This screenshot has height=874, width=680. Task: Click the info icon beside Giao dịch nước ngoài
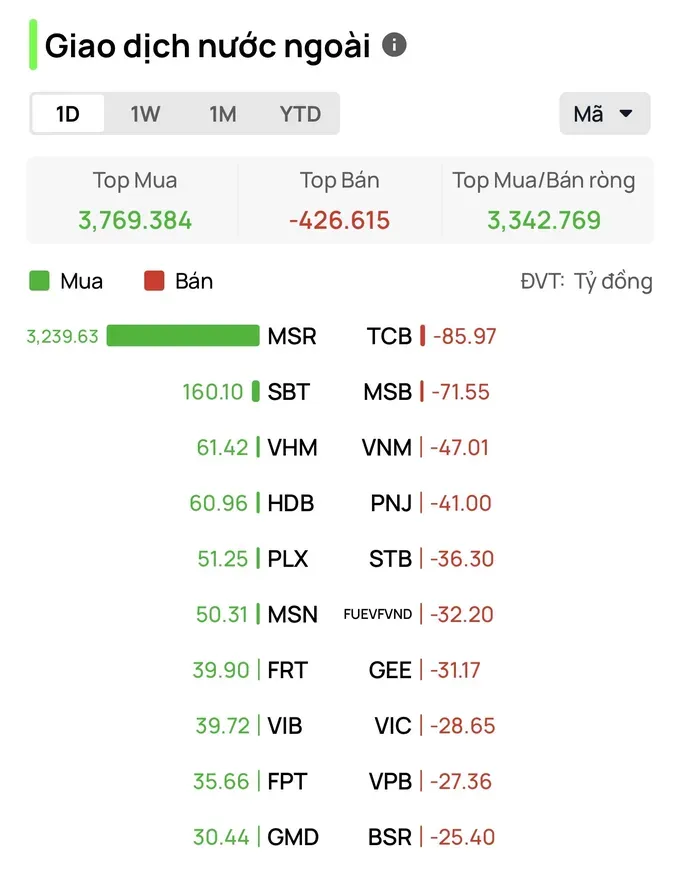(394, 45)
